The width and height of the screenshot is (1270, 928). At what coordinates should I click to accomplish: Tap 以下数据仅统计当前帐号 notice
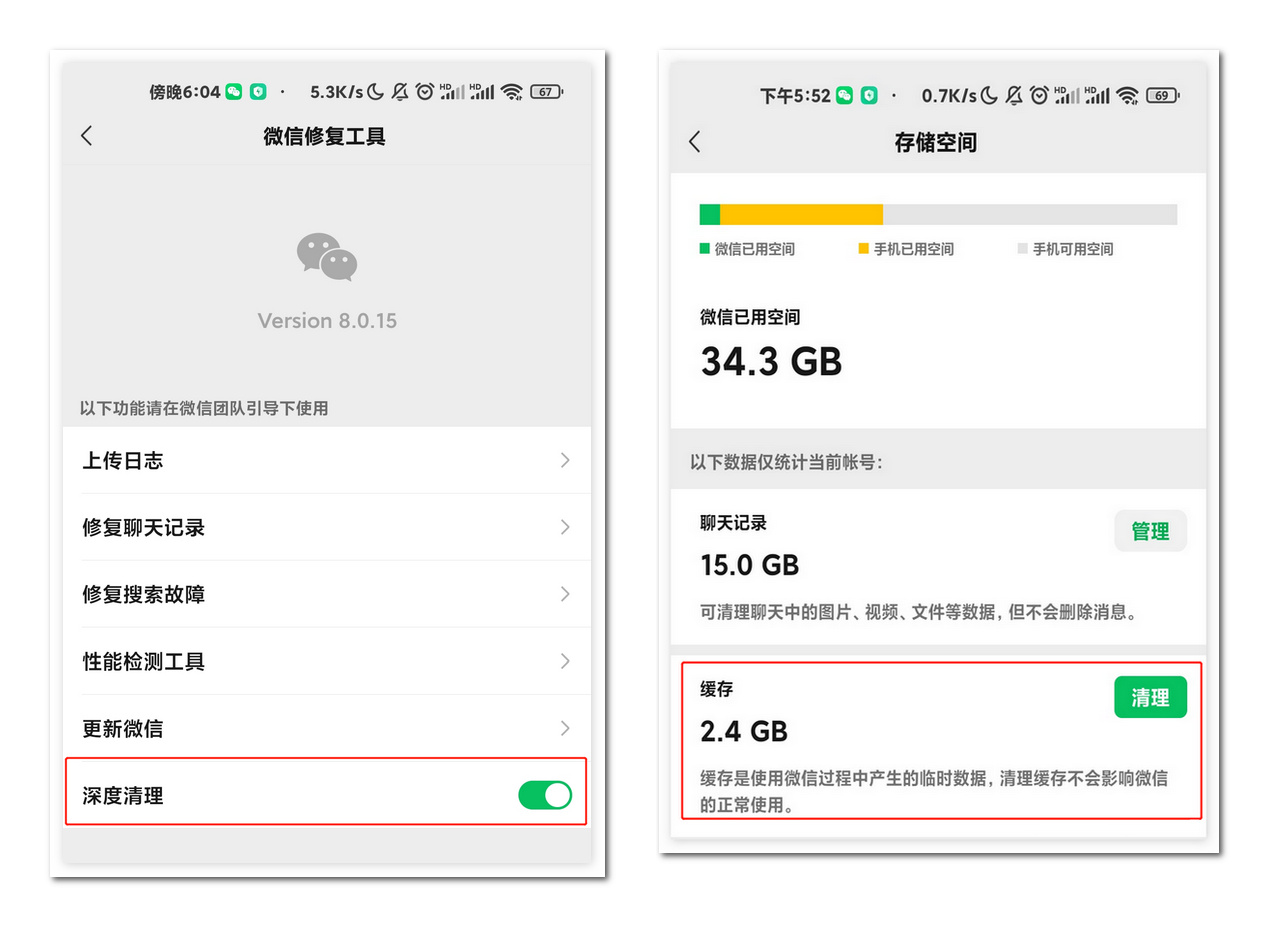pos(789,463)
